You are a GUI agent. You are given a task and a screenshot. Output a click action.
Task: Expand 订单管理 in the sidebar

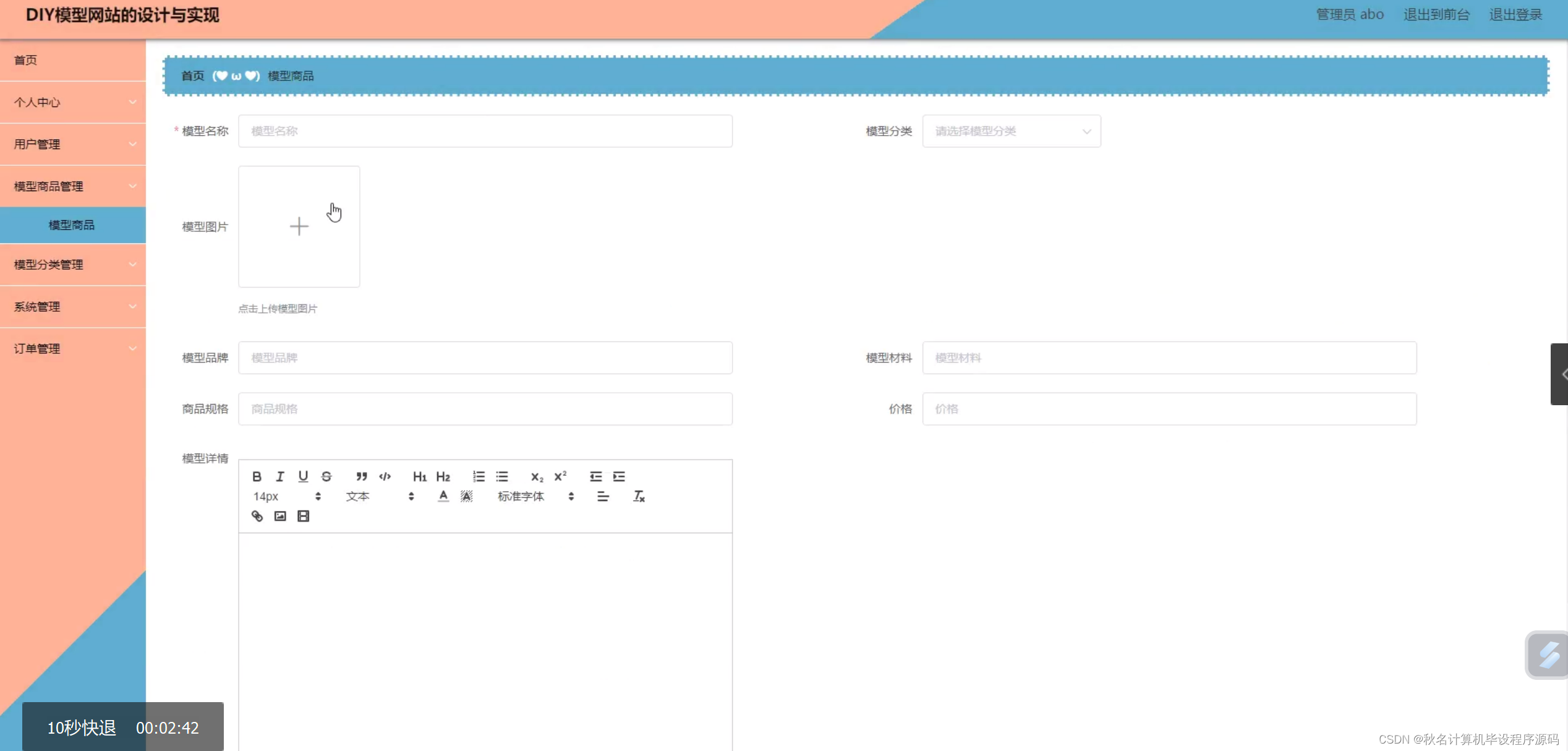point(73,349)
